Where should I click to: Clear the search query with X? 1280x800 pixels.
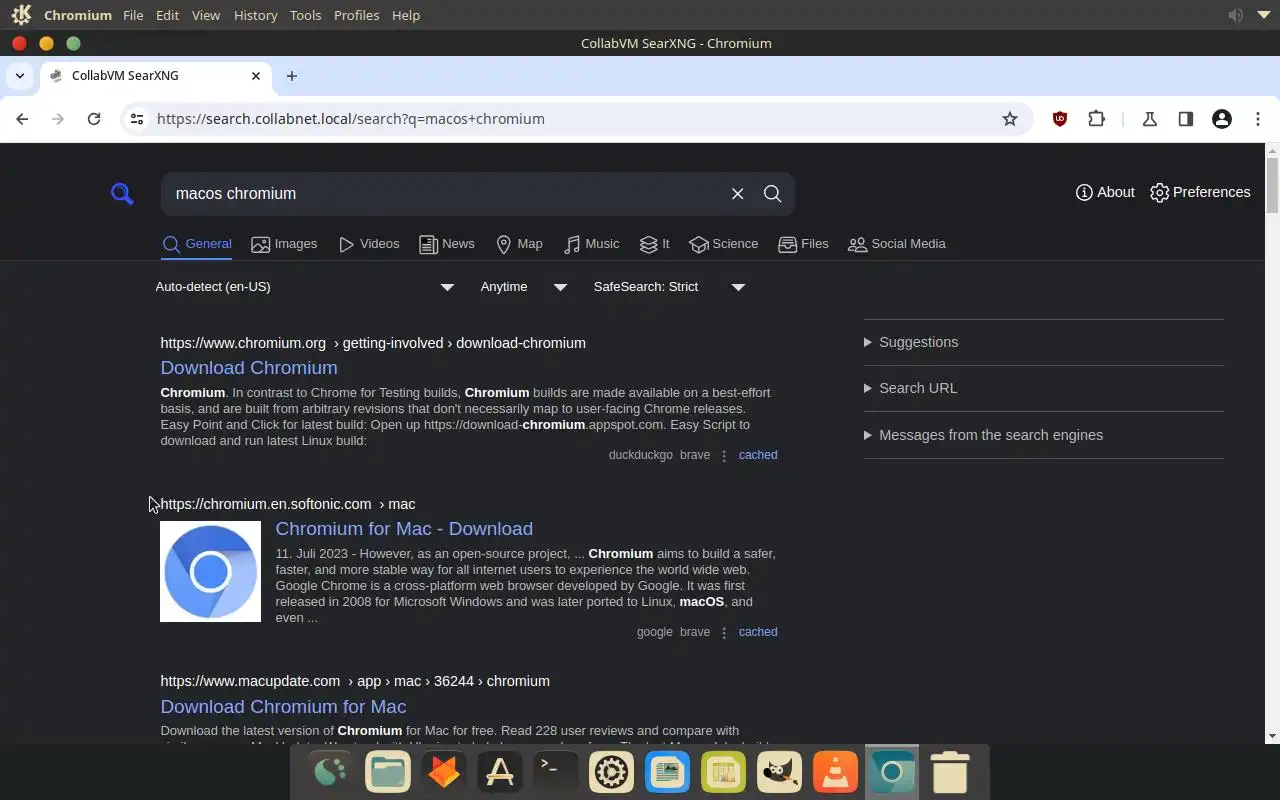738,194
